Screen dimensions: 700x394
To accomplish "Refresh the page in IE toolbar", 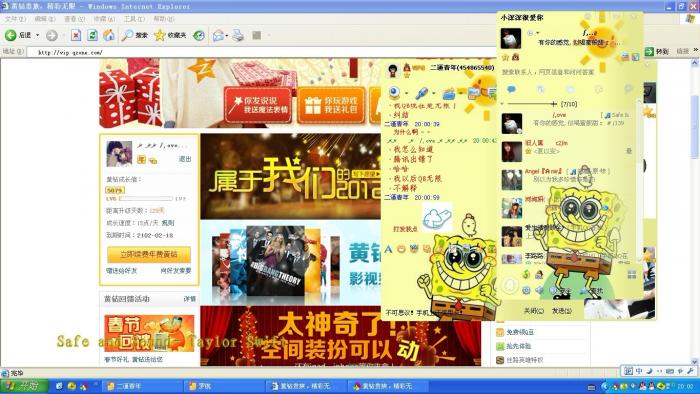I will (92, 35).
